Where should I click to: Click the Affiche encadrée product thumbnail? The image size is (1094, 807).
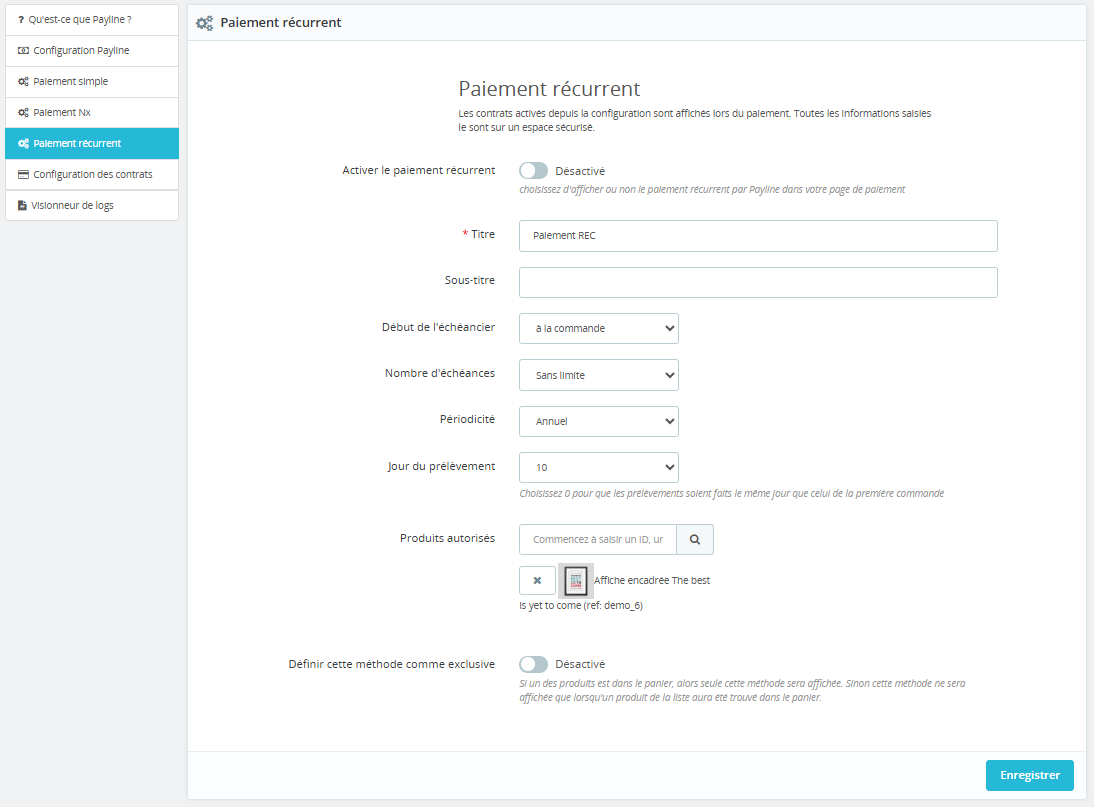point(575,580)
